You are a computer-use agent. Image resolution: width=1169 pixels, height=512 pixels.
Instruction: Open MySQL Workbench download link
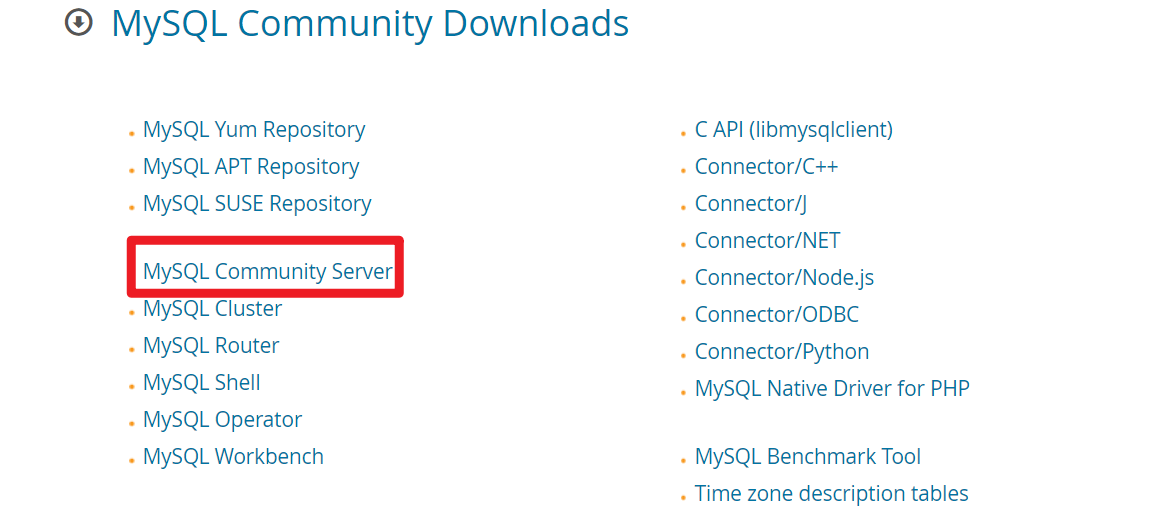233,457
